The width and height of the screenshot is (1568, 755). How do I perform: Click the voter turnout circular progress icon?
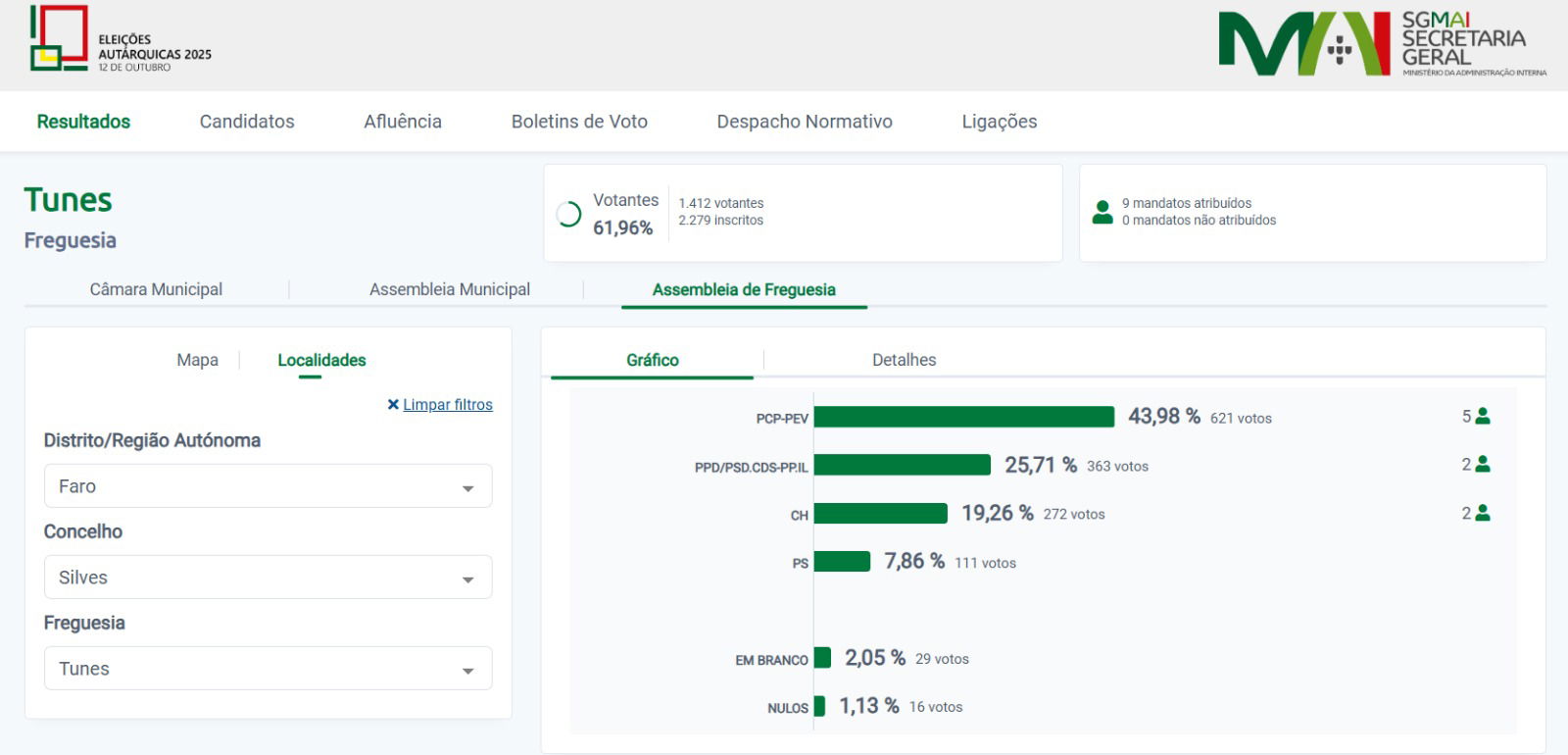coord(568,214)
